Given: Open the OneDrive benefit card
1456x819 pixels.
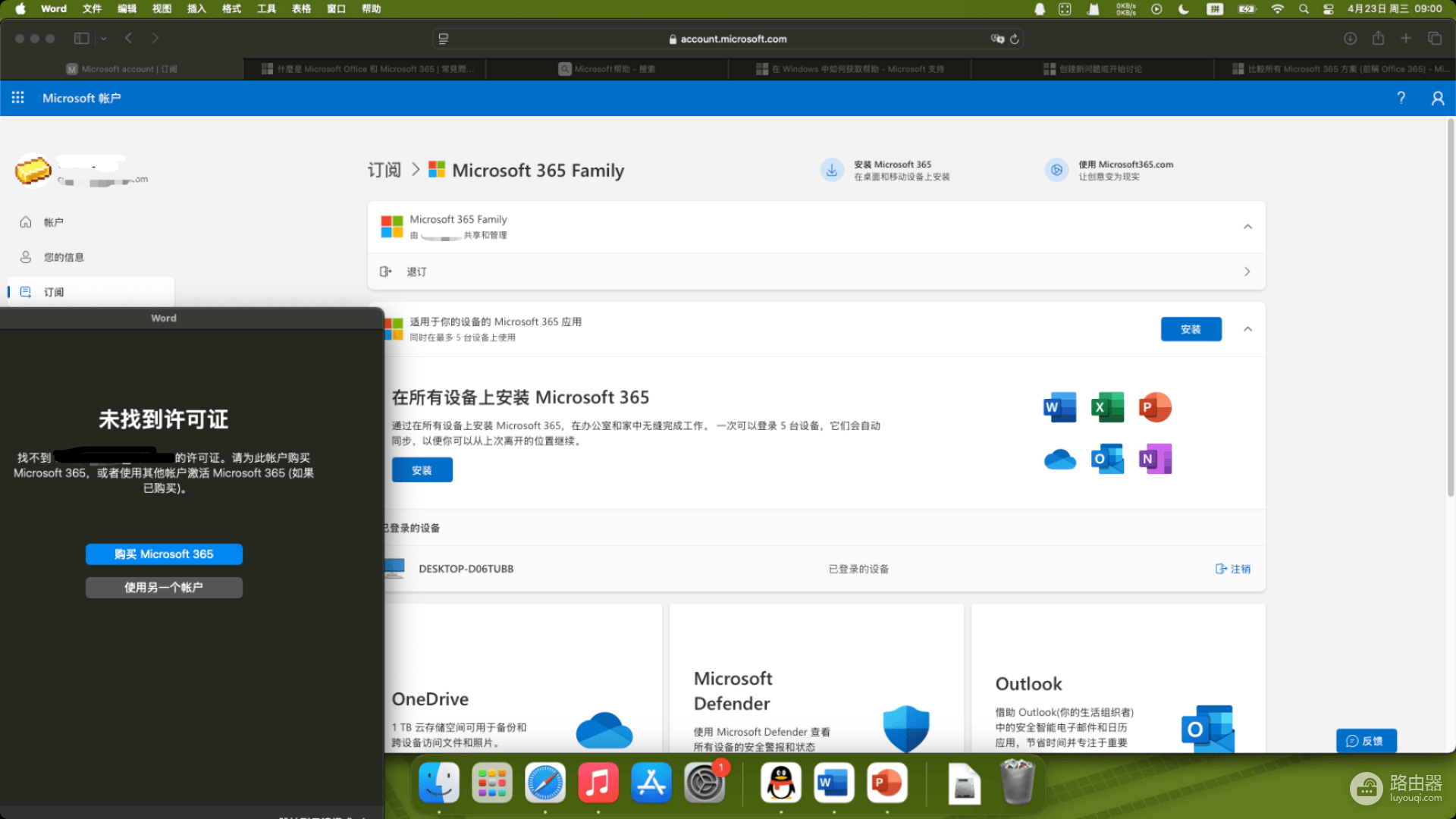Looking at the screenshot, I should pyautogui.click(x=523, y=679).
